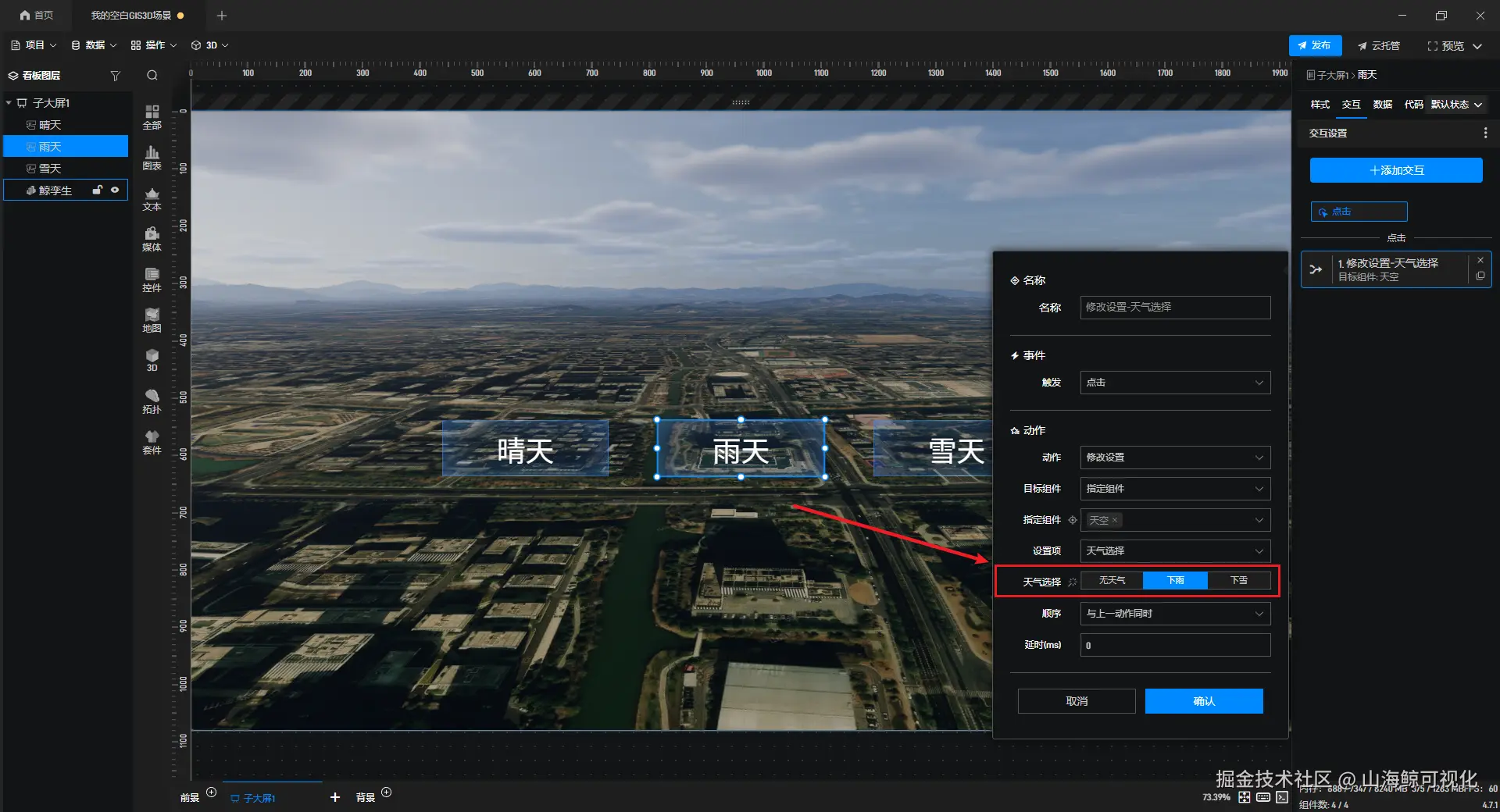Open the 数据 menu in top bar
The image size is (1500, 812).
(x=94, y=45)
